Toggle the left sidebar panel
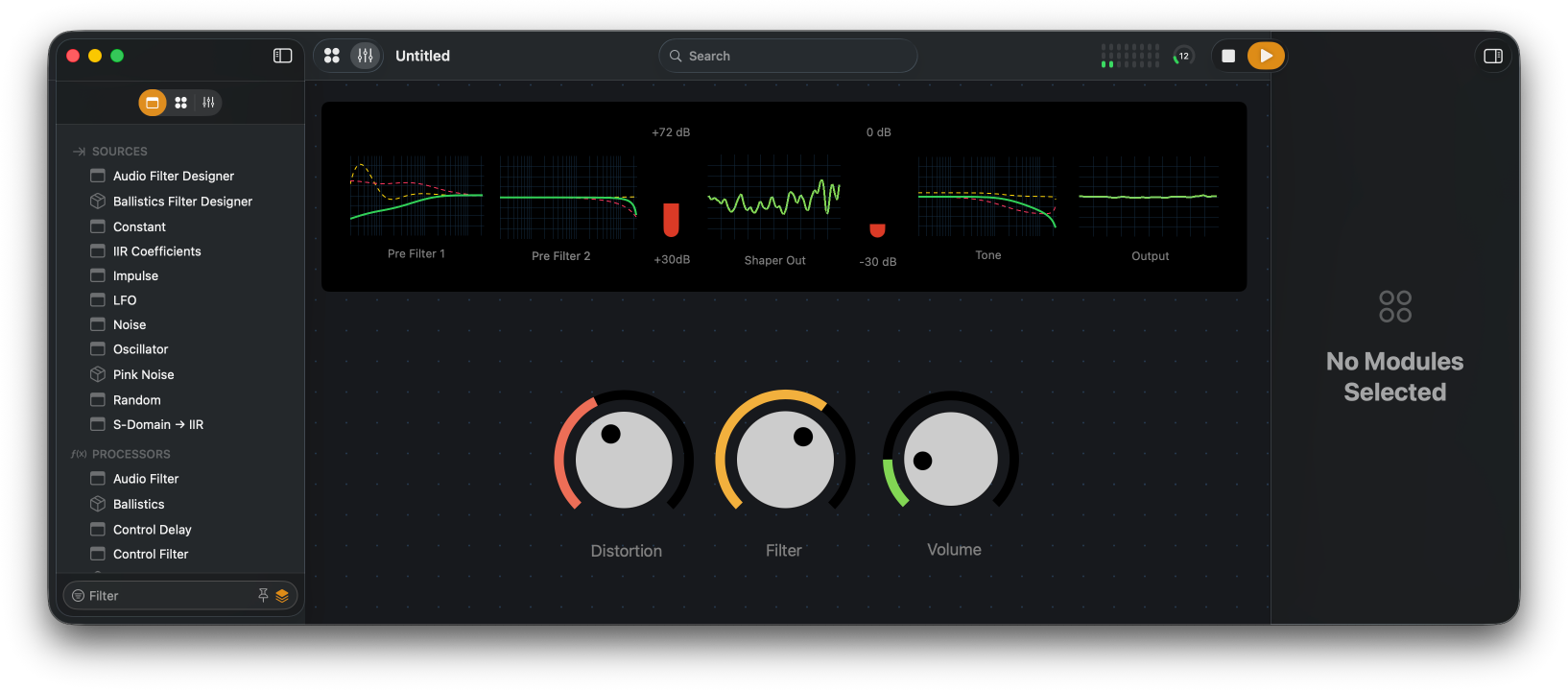The height and width of the screenshot is (690, 1568). [282, 56]
